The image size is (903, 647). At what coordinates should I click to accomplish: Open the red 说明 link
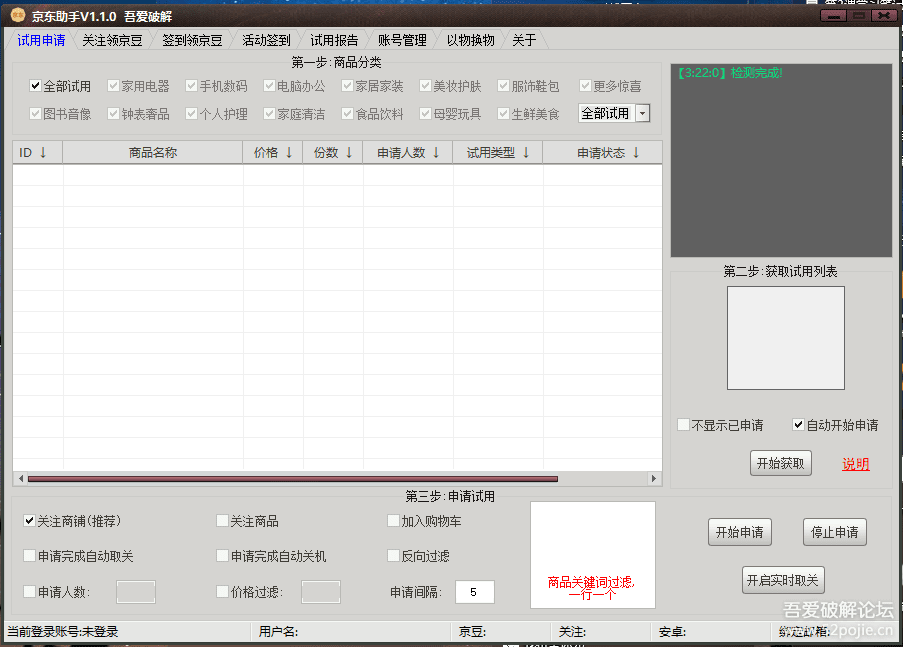coord(856,464)
